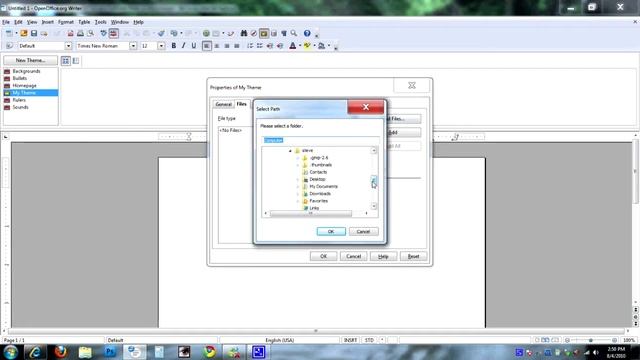
Task: Expand the Desktop folder in tree
Action: tap(298, 179)
